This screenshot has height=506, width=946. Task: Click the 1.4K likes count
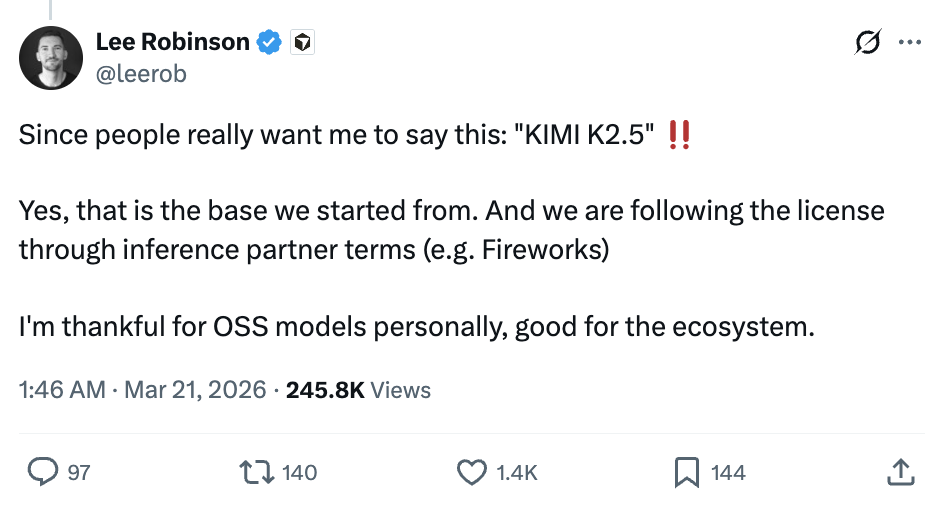tap(516, 472)
